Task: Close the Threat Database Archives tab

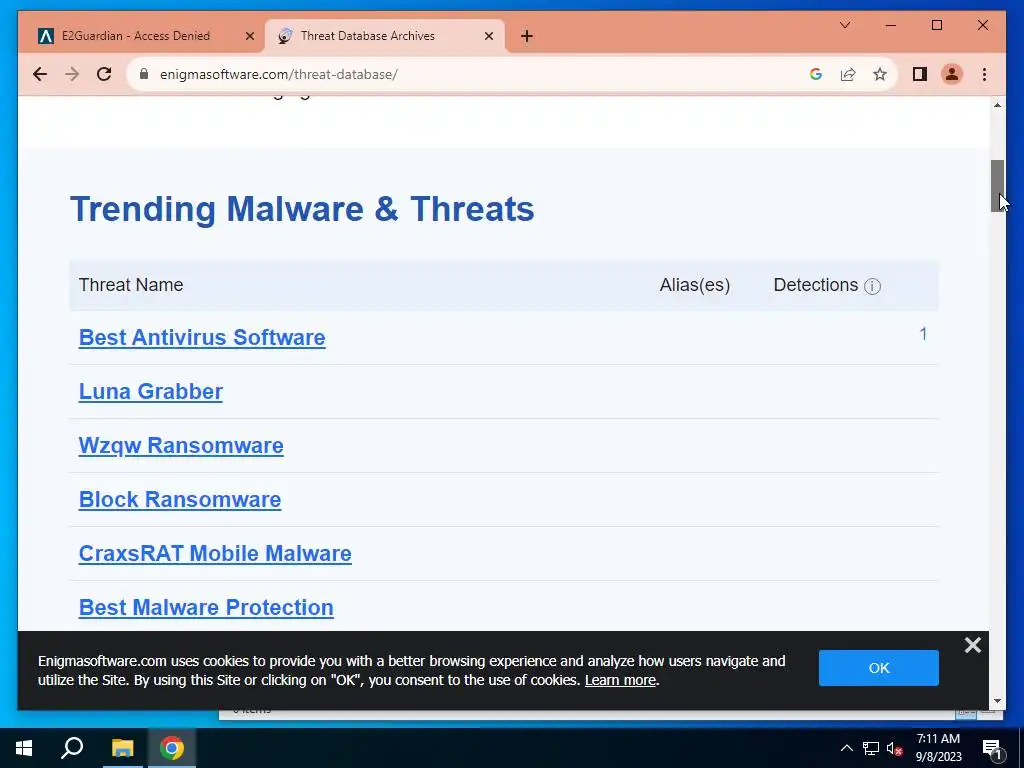Action: (488, 37)
